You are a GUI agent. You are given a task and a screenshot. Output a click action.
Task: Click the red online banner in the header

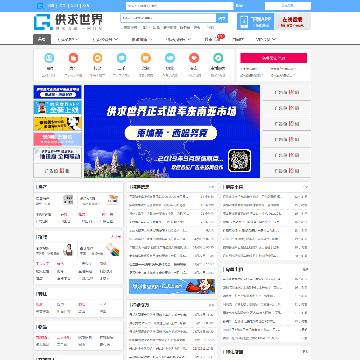point(293,22)
